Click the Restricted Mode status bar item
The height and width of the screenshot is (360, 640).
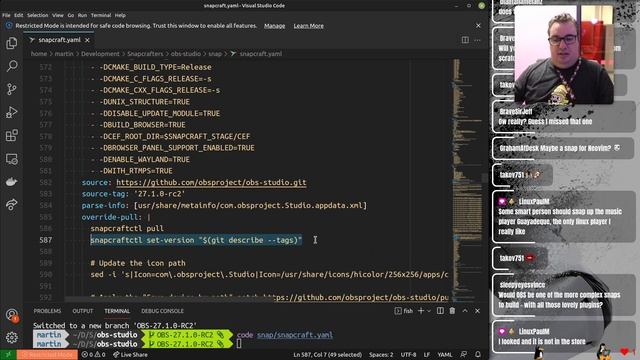(x=47, y=355)
